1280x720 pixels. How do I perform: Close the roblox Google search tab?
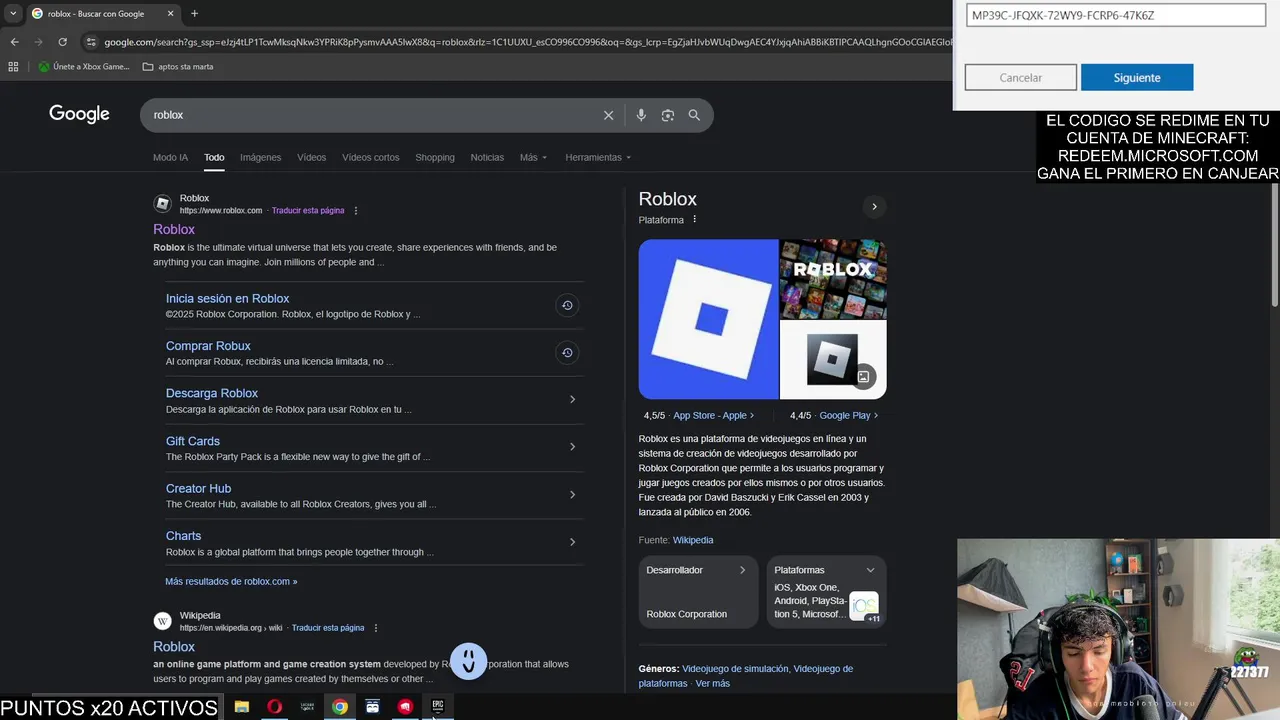[170, 14]
